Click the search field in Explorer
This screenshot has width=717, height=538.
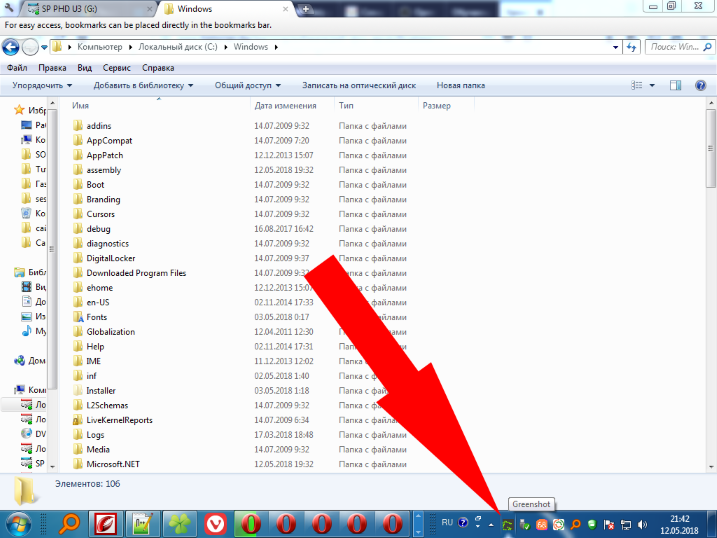point(678,47)
